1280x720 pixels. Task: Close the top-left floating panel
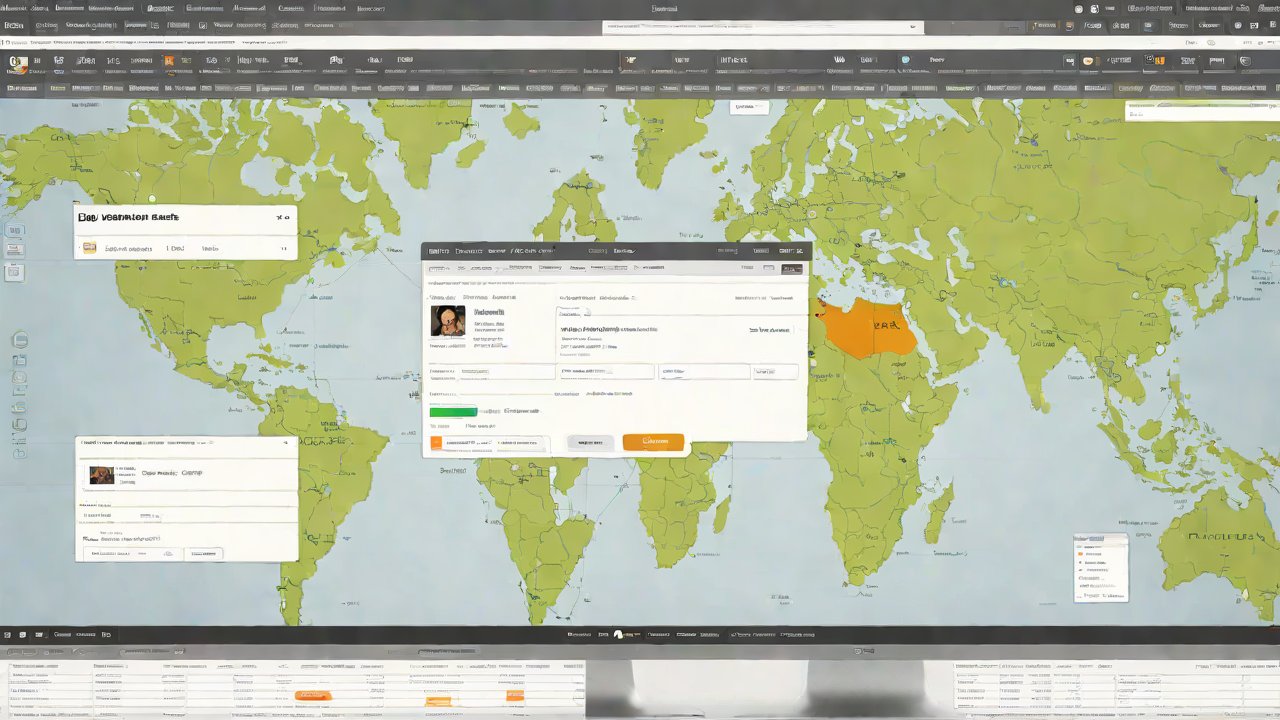(x=280, y=216)
